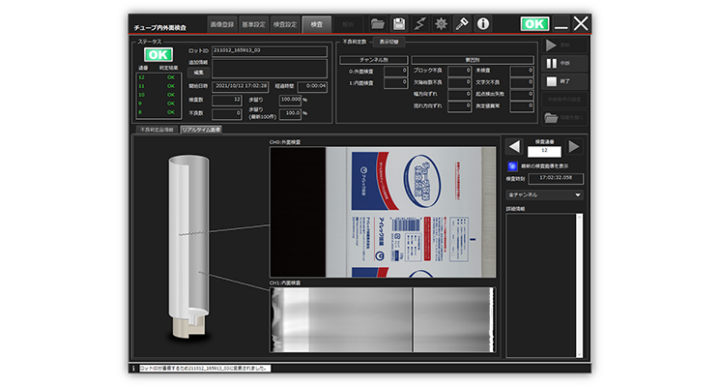Select result row 9 OK
The height and width of the screenshot is (387, 720).
(x=158, y=103)
